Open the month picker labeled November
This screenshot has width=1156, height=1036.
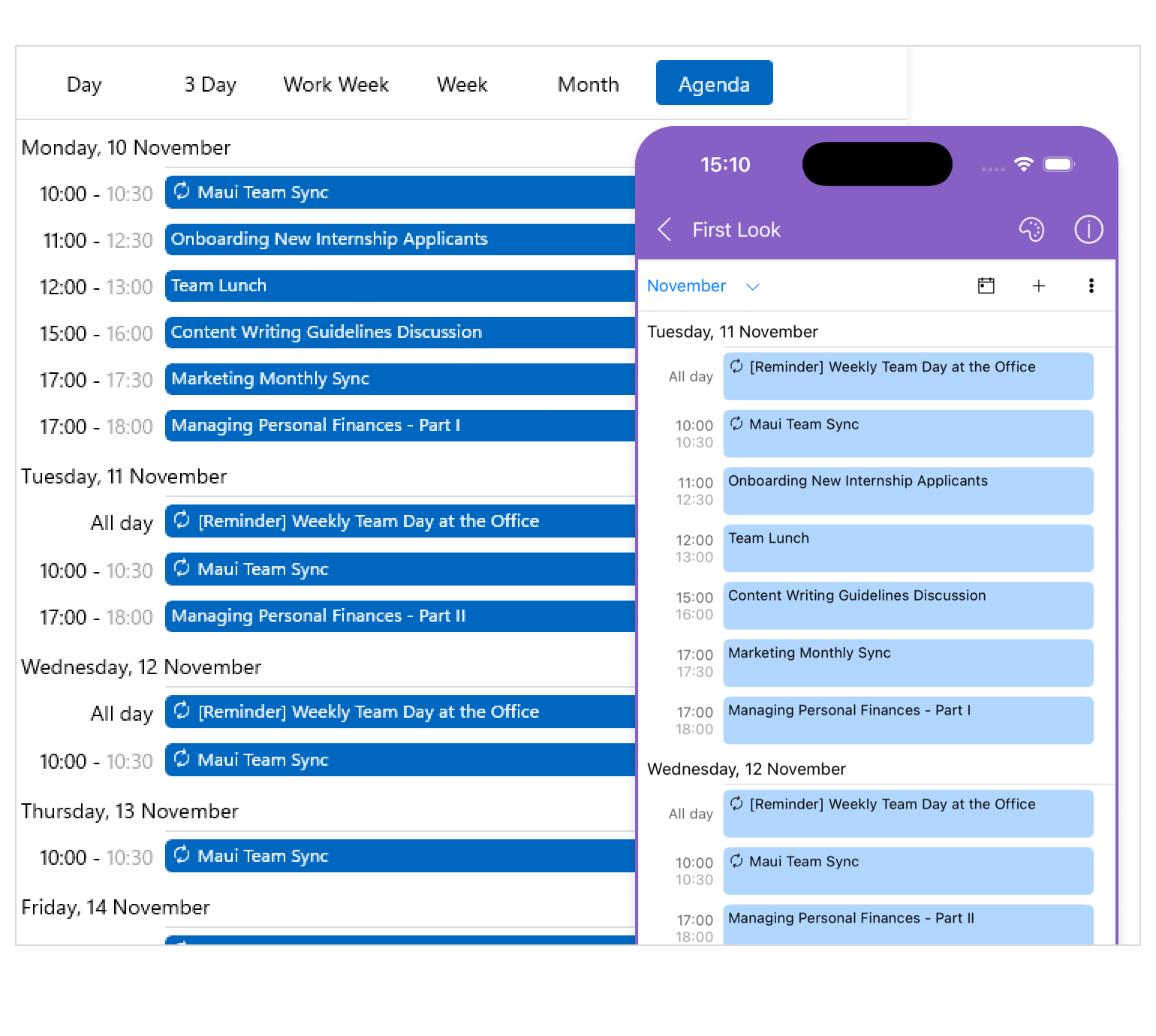[687, 286]
